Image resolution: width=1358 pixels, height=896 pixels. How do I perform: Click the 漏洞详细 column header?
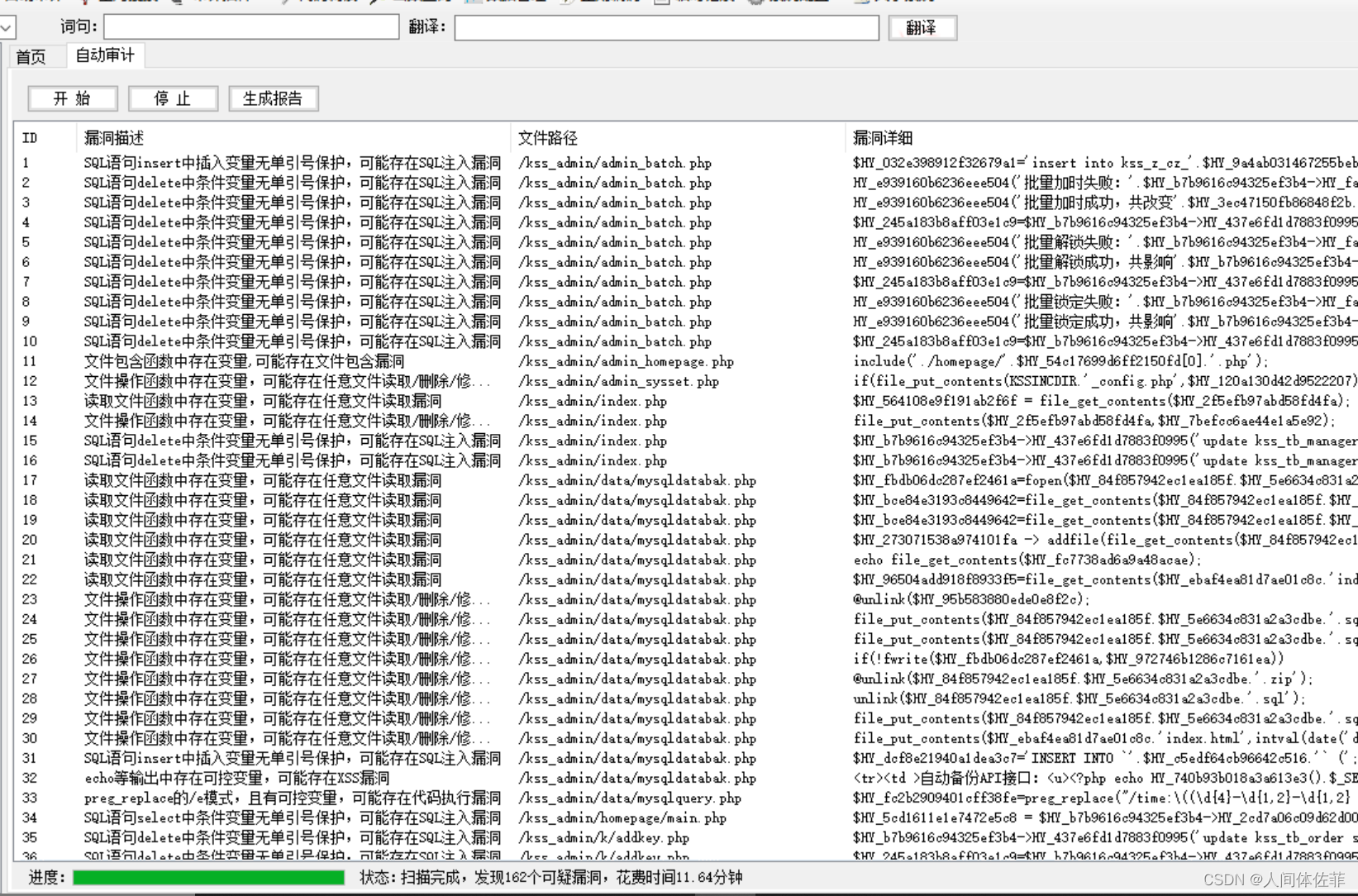1101,138
